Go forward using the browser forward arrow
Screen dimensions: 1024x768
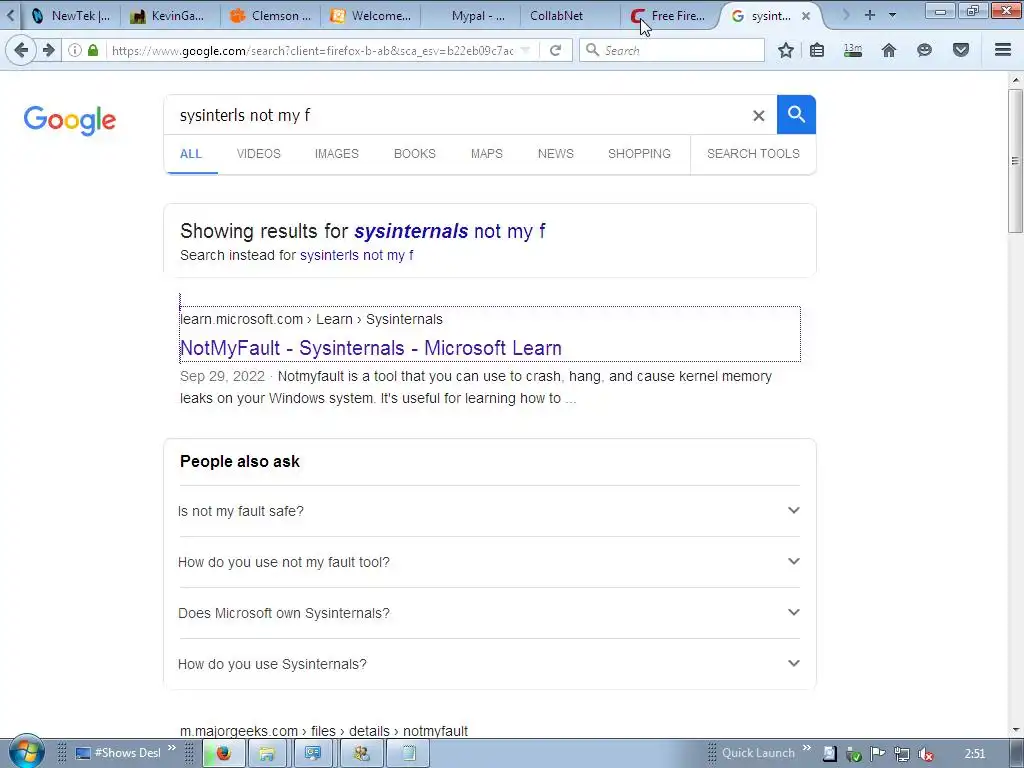tap(49, 50)
